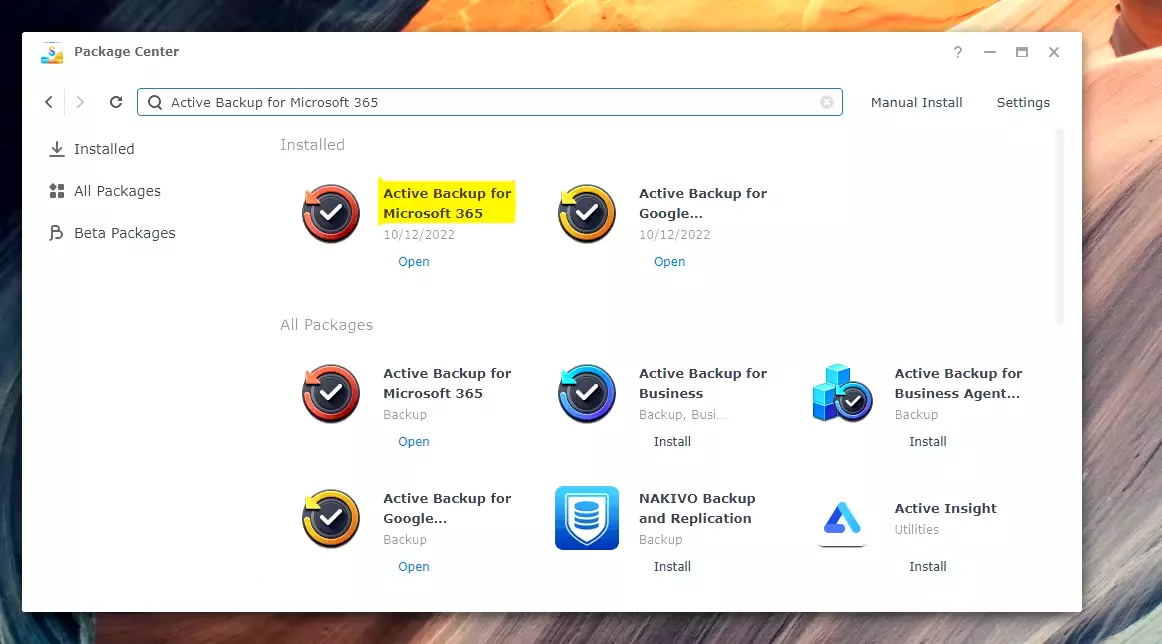
Task: Click inside the package search field
Action: click(x=450, y=101)
